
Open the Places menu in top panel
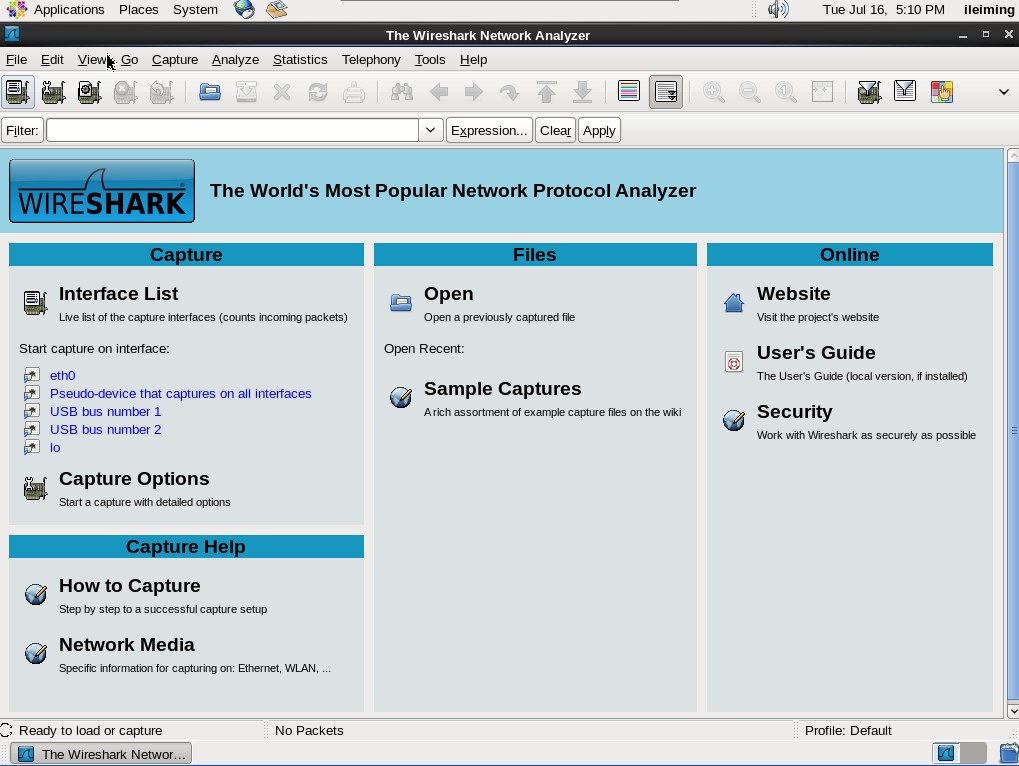coord(138,10)
